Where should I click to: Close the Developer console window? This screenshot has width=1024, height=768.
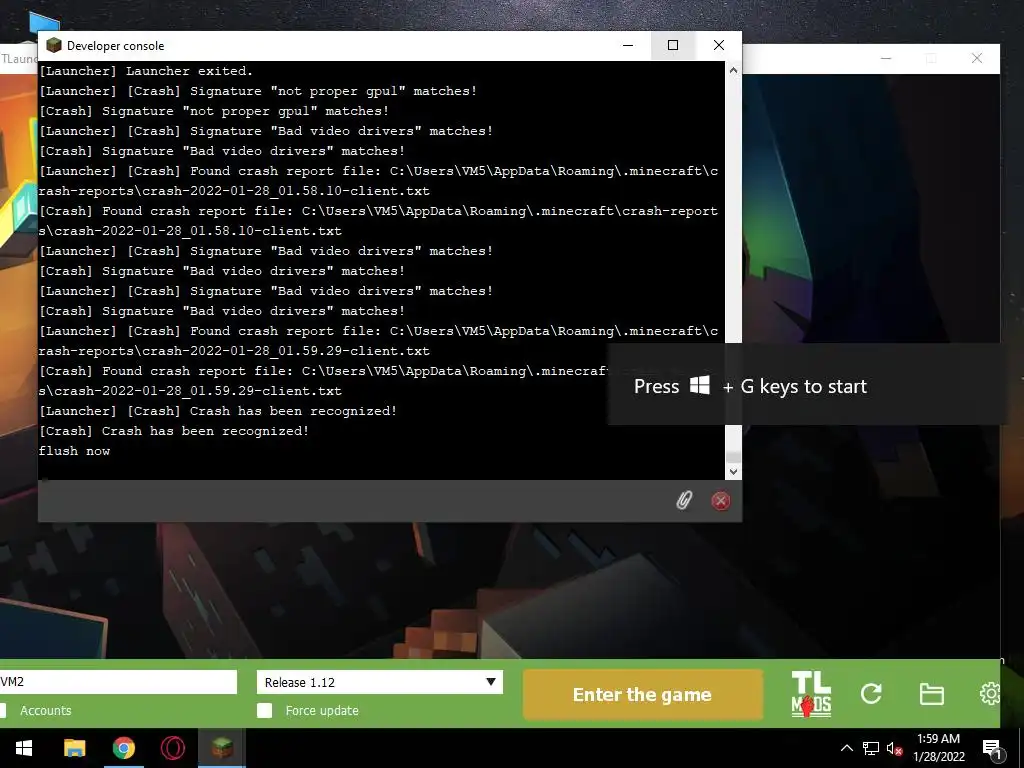719,45
